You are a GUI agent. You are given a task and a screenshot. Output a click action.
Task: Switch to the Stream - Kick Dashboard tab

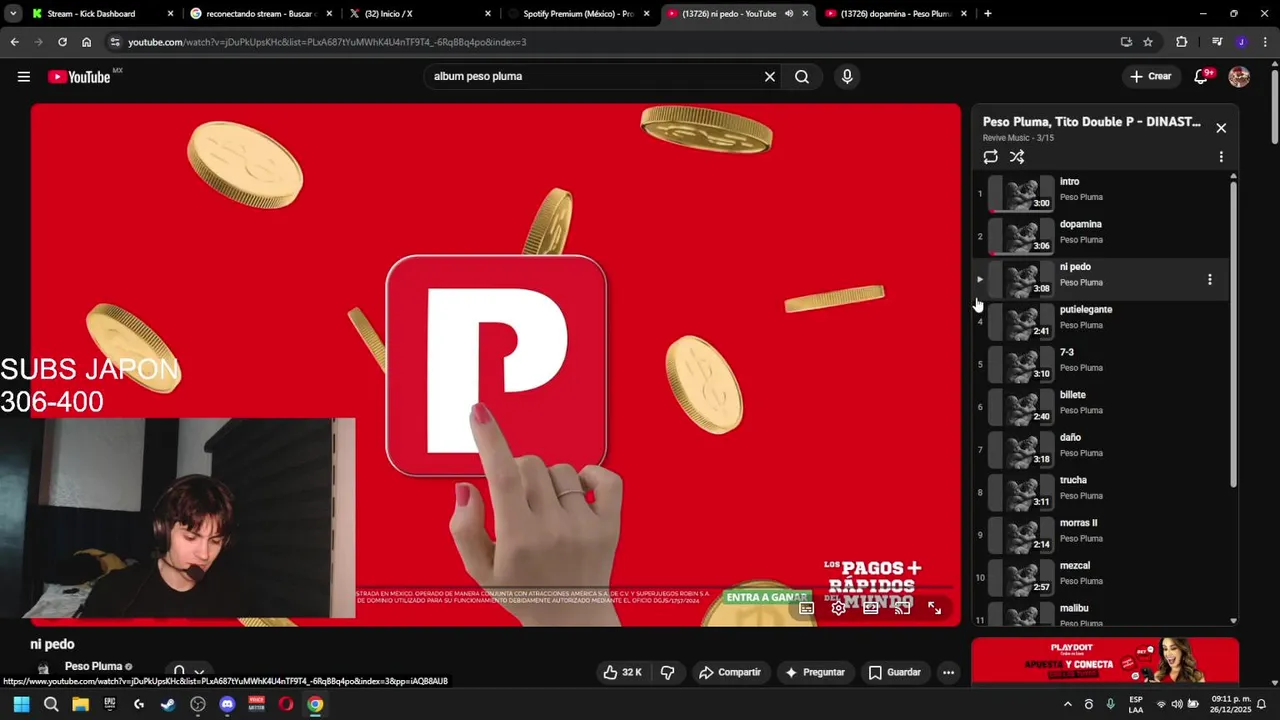(x=104, y=14)
